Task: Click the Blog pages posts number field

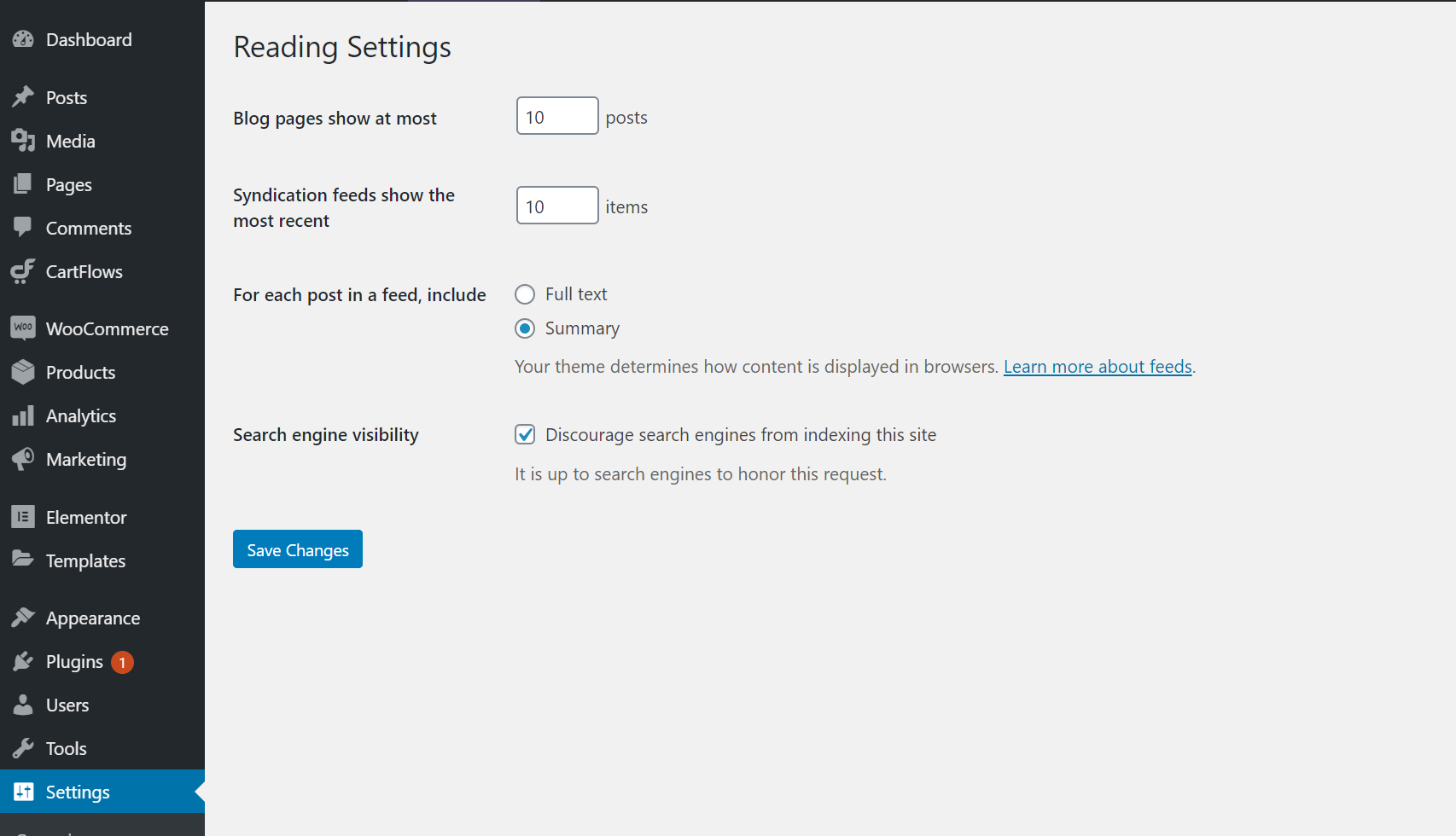Action: click(x=556, y=116)
